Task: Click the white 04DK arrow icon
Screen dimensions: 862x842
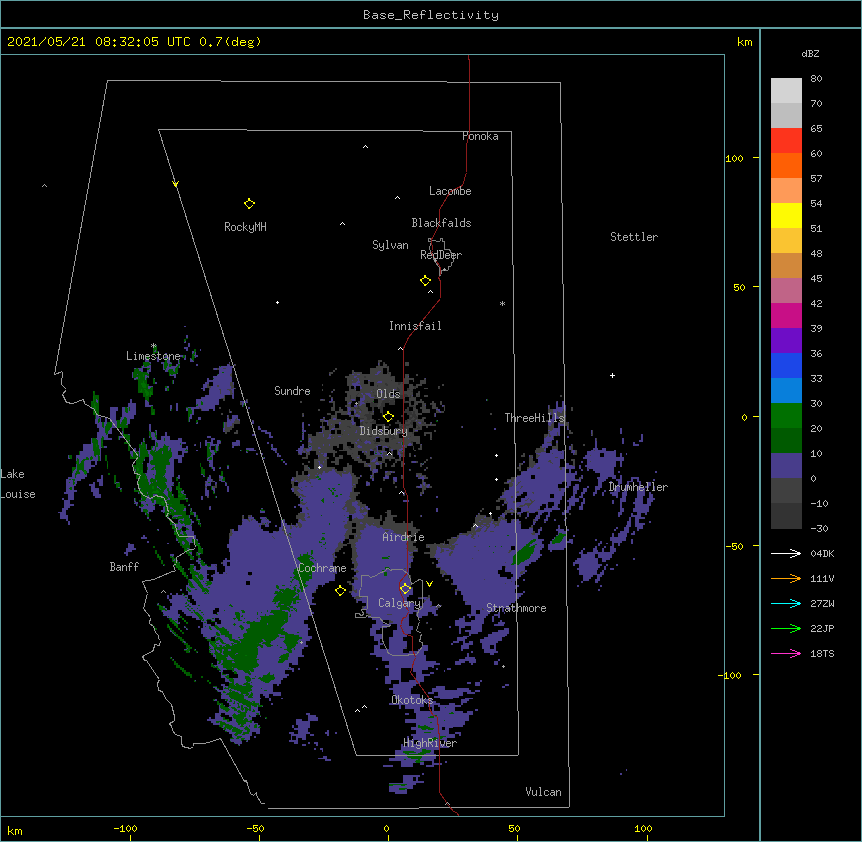Action: point(786,553)
